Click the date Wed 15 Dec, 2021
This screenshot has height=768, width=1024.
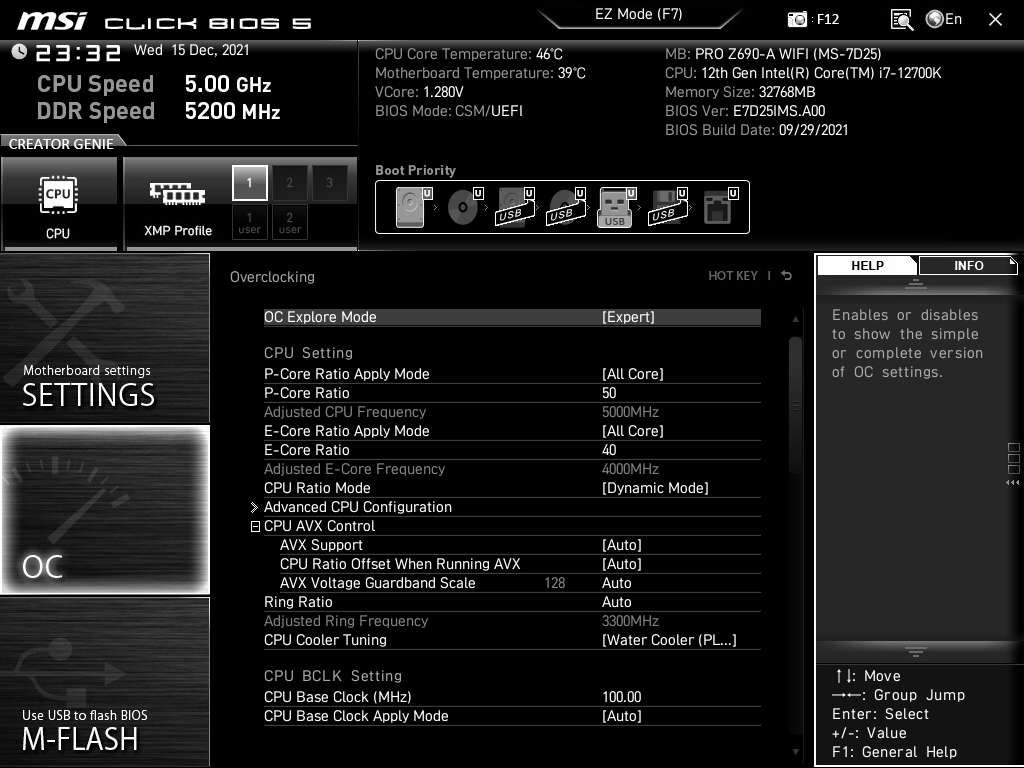[x=191, y=50]
